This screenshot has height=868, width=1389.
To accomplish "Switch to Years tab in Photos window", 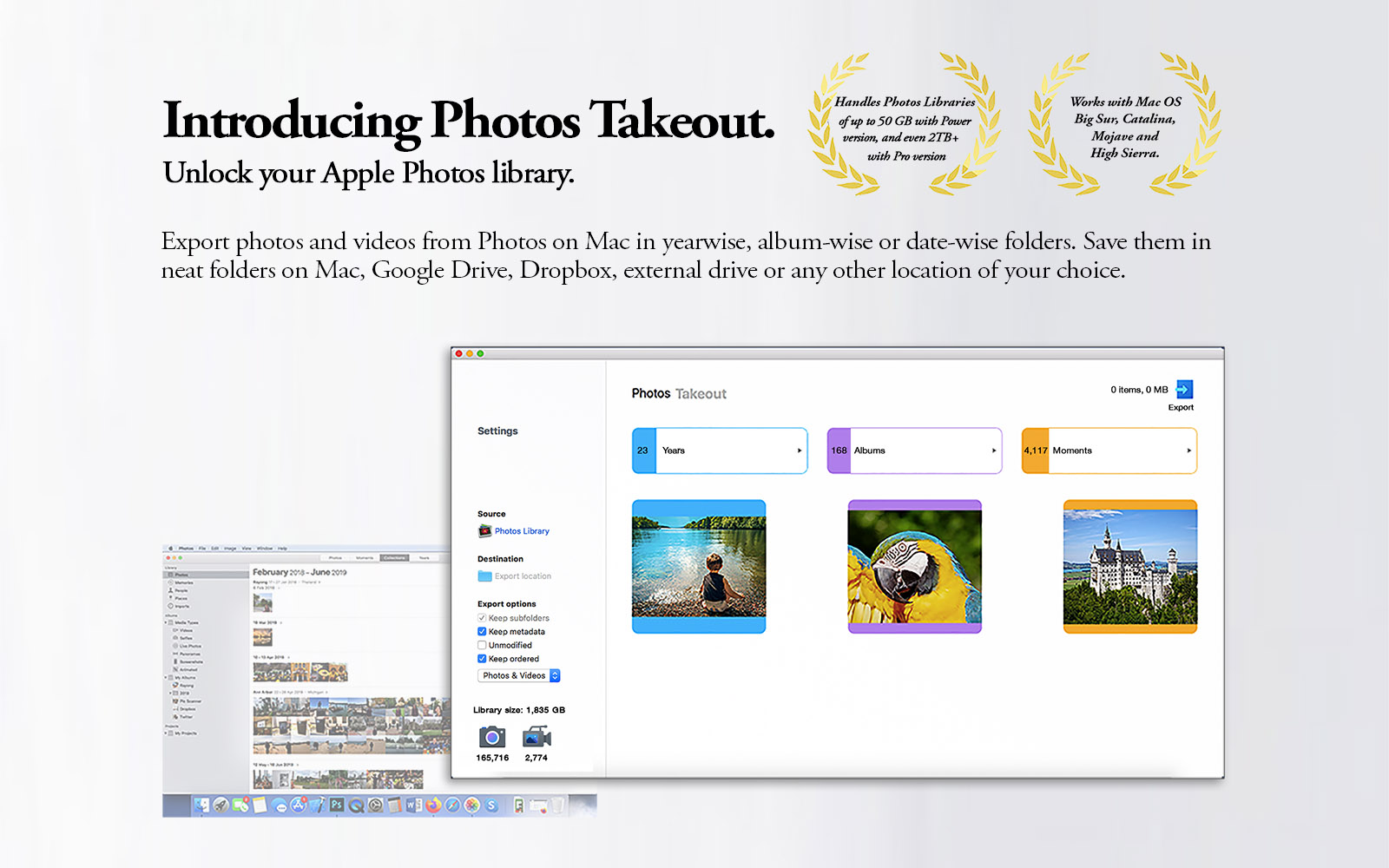I will [x=425, y=558].
